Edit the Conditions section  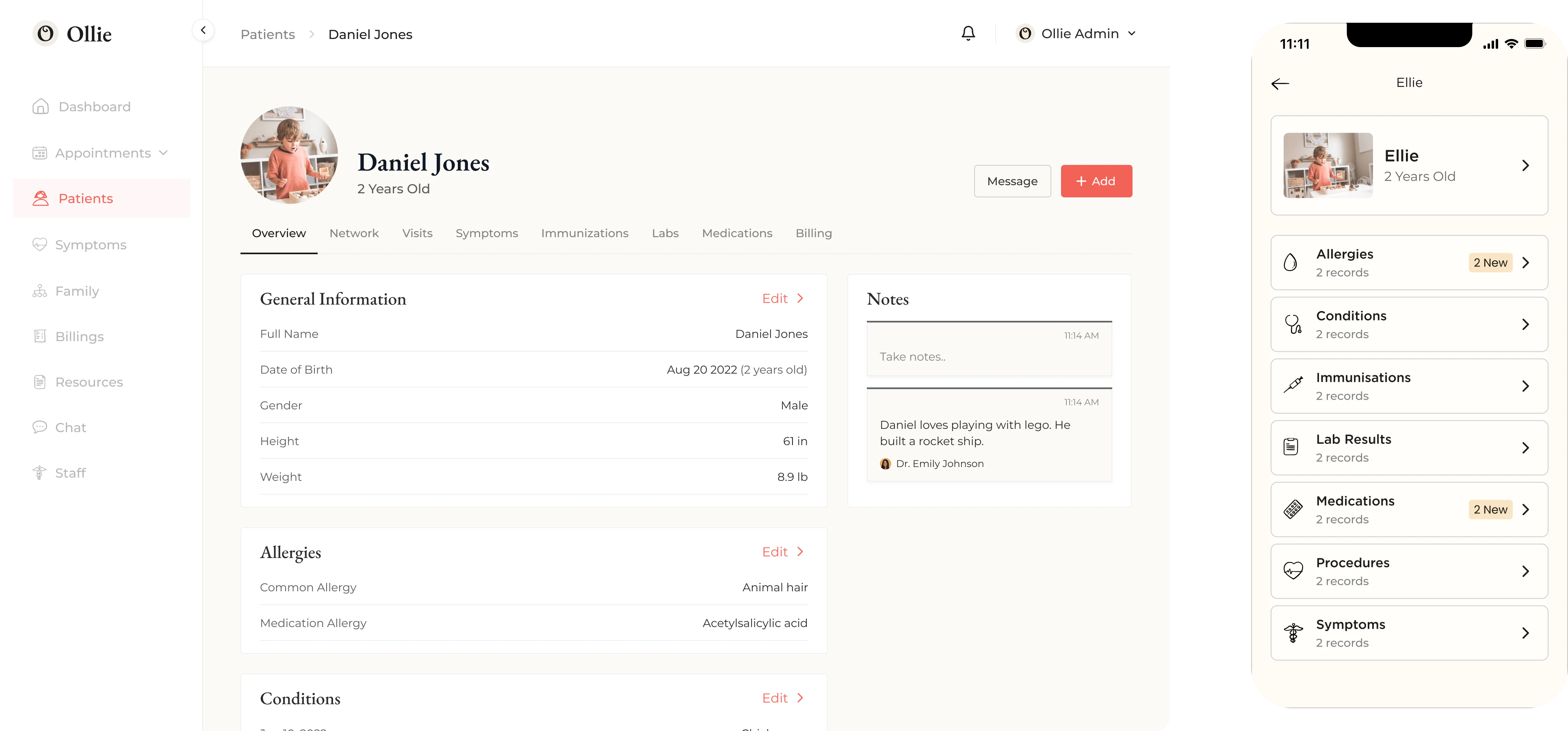click(783, 698)
